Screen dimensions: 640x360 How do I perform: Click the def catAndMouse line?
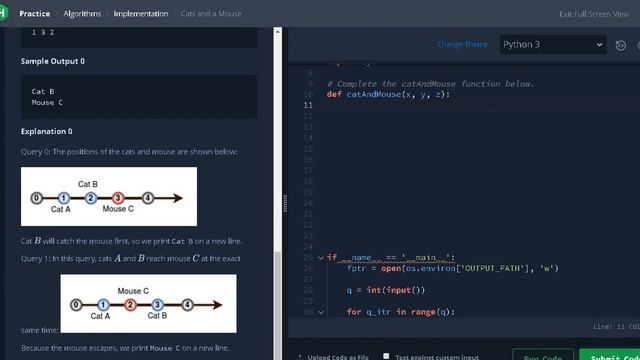click(388, 94)
